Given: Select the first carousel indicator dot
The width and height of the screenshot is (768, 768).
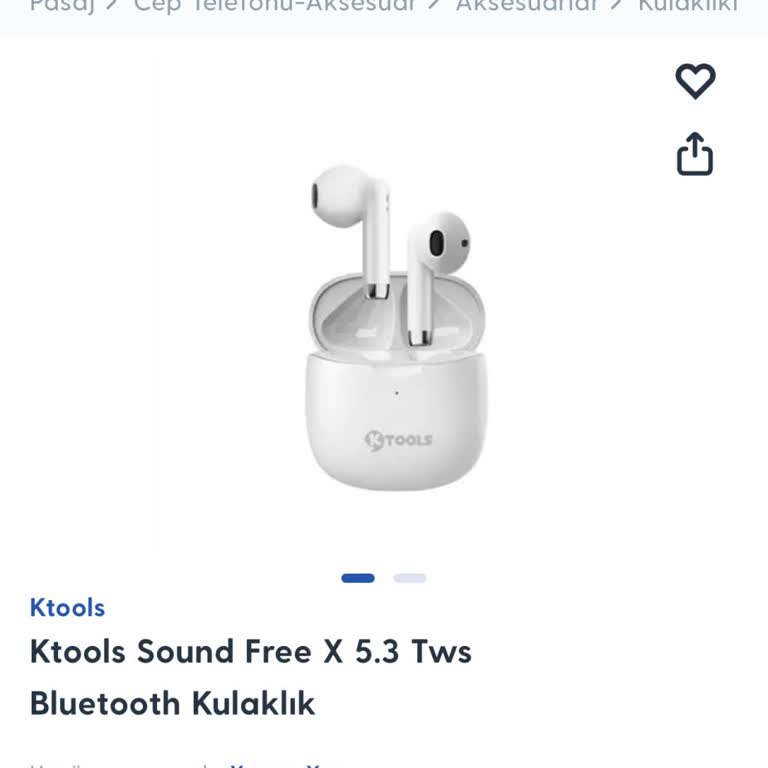Looking at the screenshot, I should click(358, 578).
